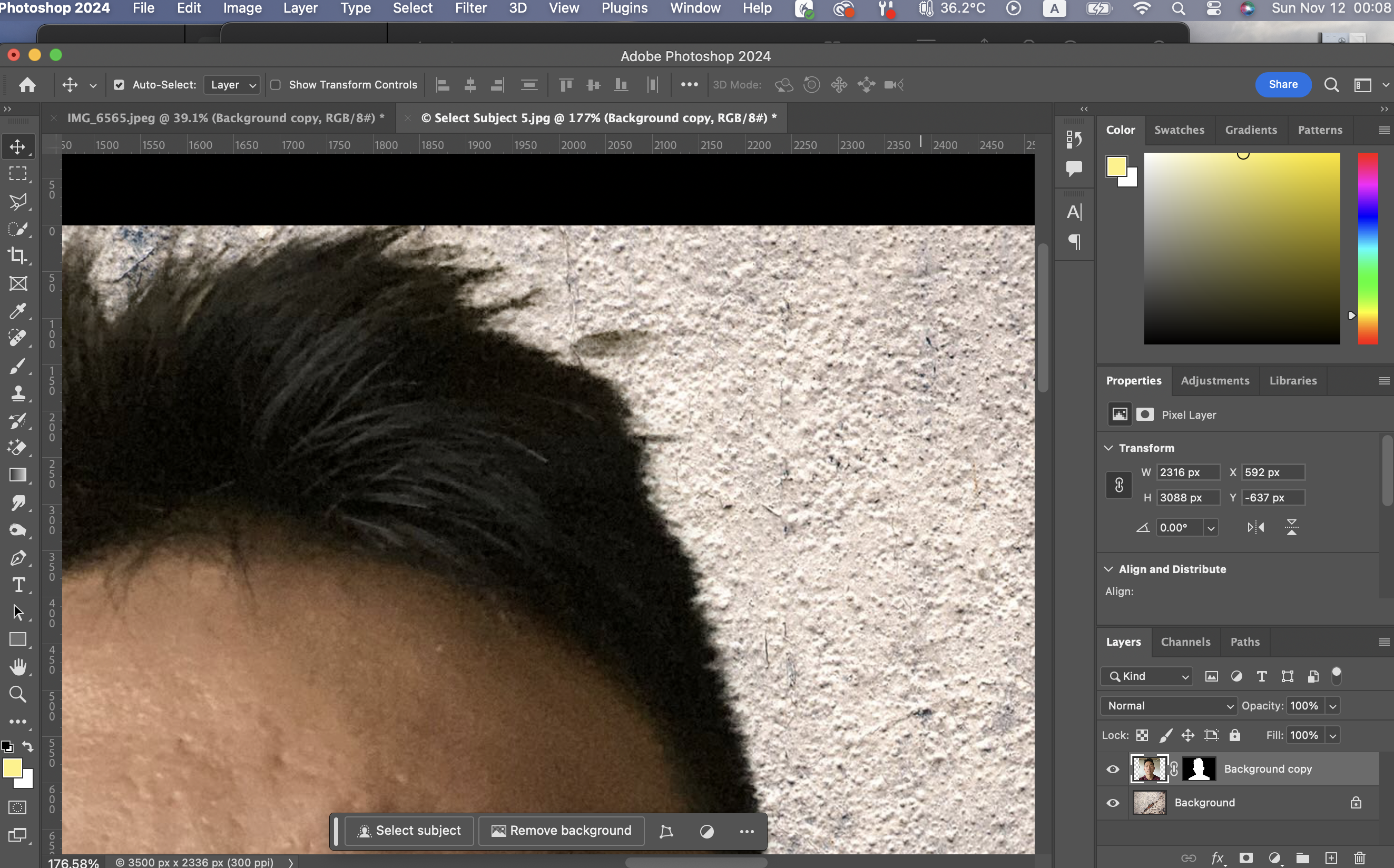The width and height of the screenshot is (1394, 868).
Task: Switch to the Channels tab
Action: click(1185, 642)
